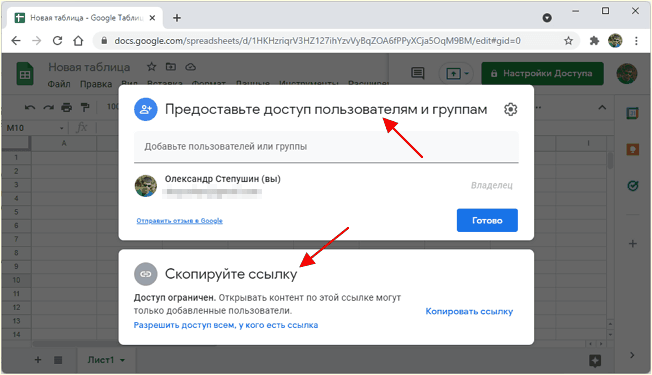Click the Explore icon at bottom right
The height and width of the screenshot is (375, 652).
click(x=595, y=360)
